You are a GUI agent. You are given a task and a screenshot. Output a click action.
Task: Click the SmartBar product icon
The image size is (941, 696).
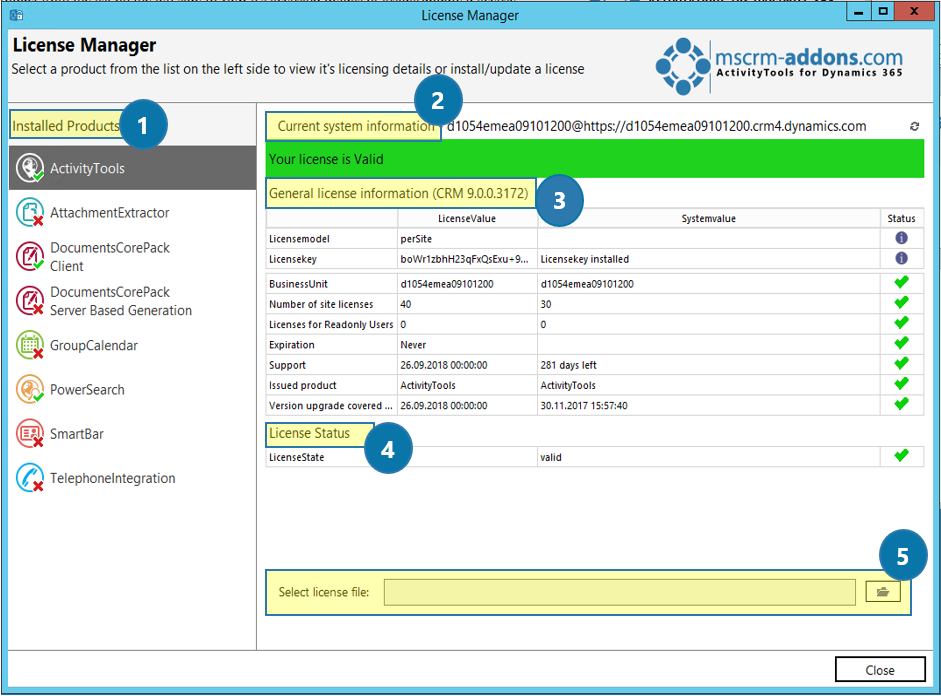[x=29, y=434]
